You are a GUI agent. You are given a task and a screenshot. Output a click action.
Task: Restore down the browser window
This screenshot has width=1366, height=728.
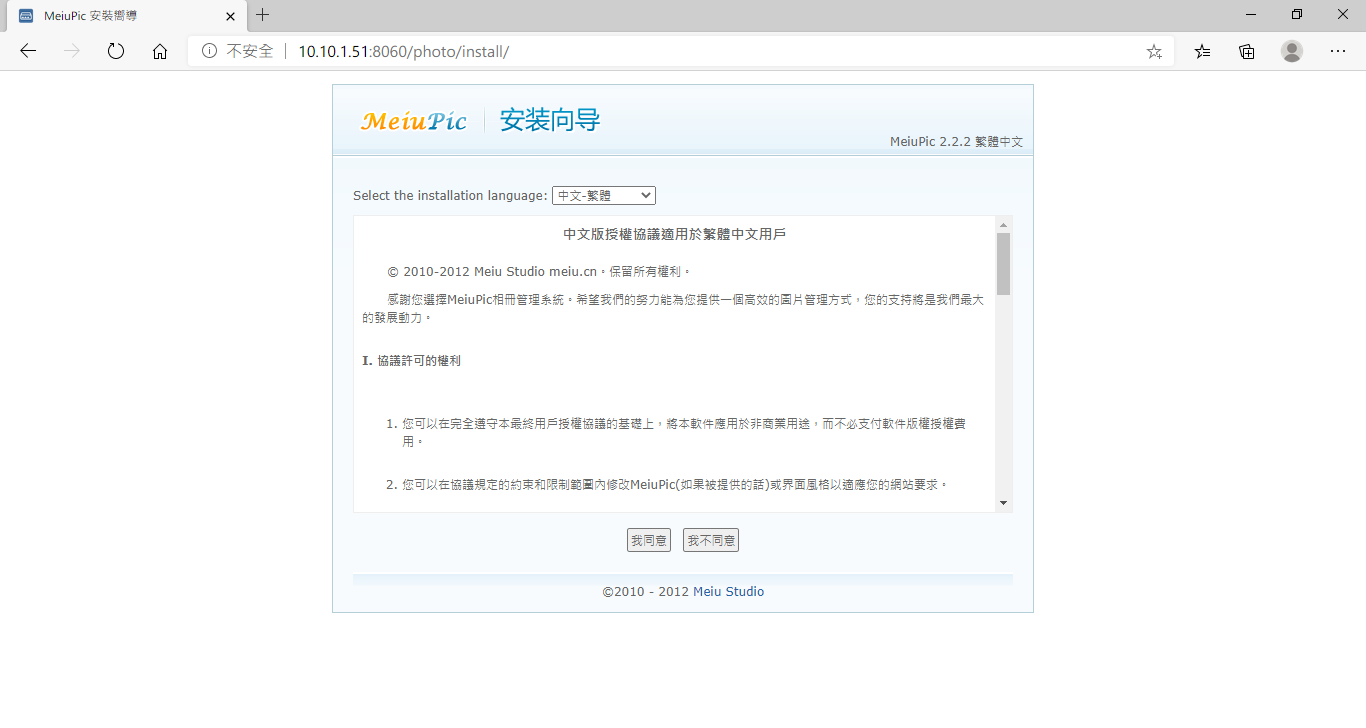(x=1297, y=14)
